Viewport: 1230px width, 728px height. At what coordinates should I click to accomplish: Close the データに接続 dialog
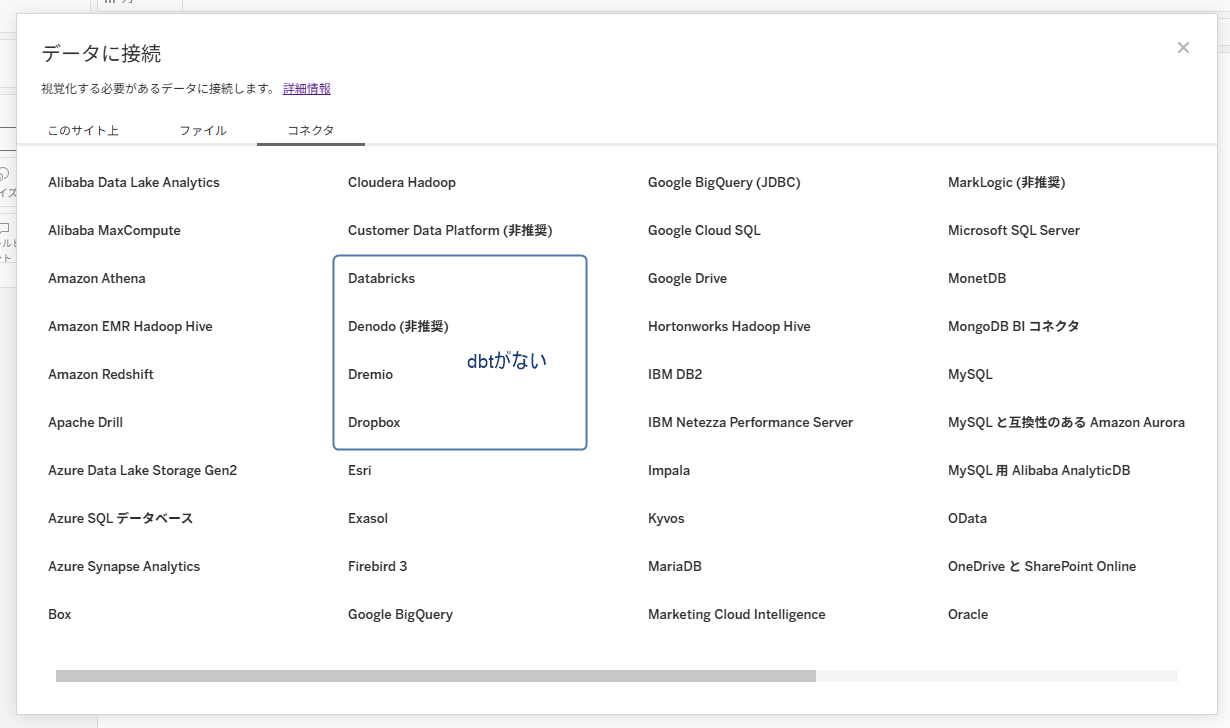click(1183, 48)
